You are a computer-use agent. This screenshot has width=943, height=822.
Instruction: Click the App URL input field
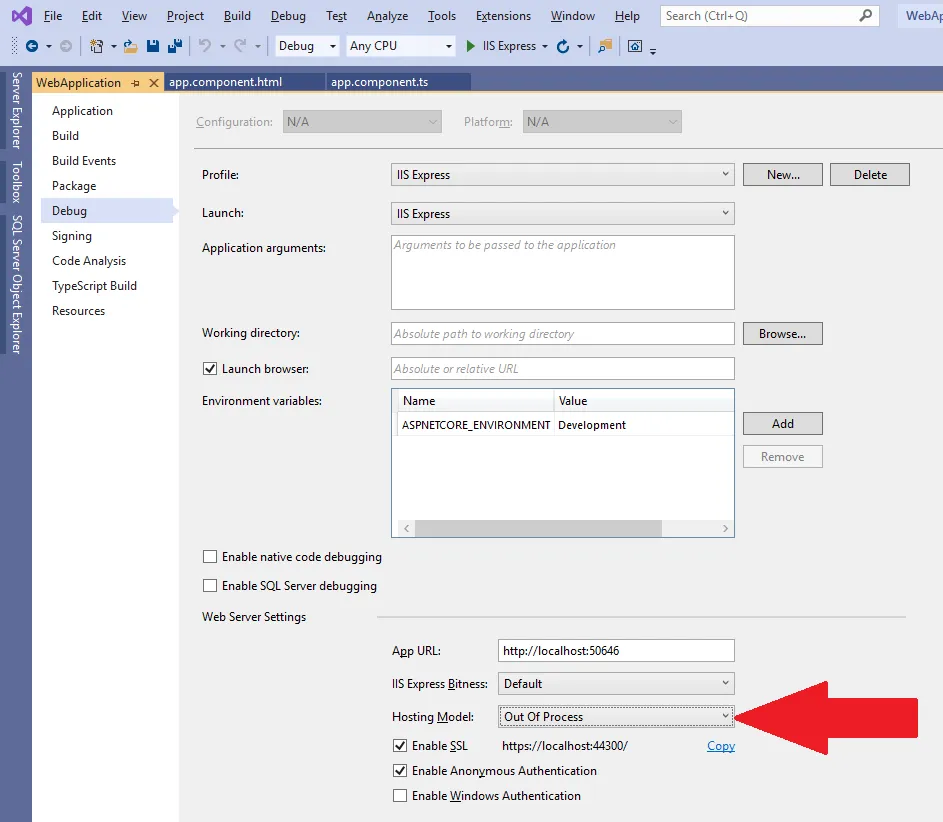tap(616, 651)
